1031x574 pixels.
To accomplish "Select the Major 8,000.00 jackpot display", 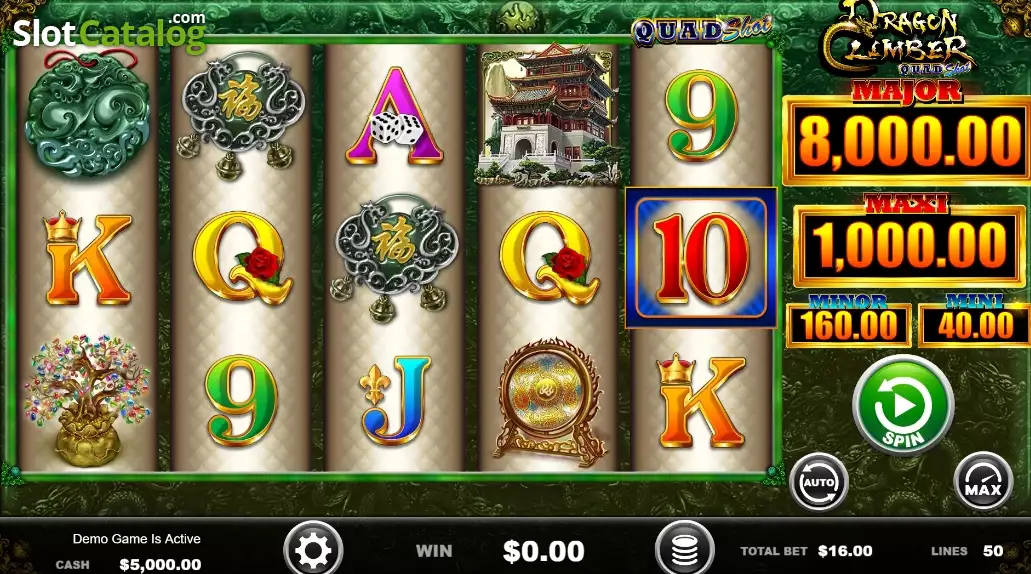I will [x=907, y=140].
